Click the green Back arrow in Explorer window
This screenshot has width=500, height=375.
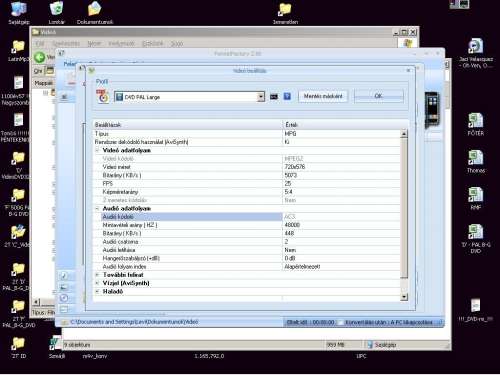tap(40, 57)
